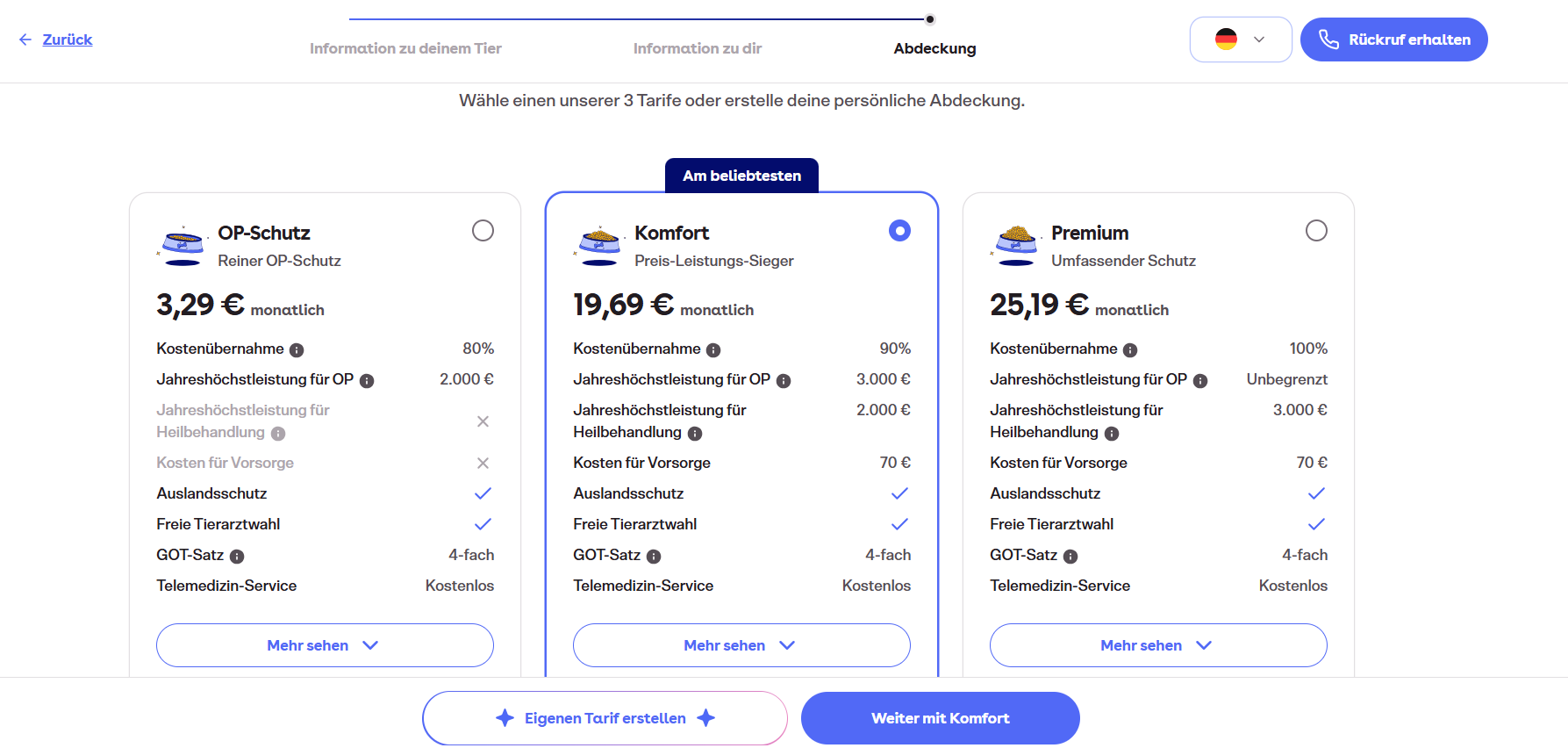Screen dimensions: 1568x748
Task: Go to Information zu dir step
Action: (698, 48)
